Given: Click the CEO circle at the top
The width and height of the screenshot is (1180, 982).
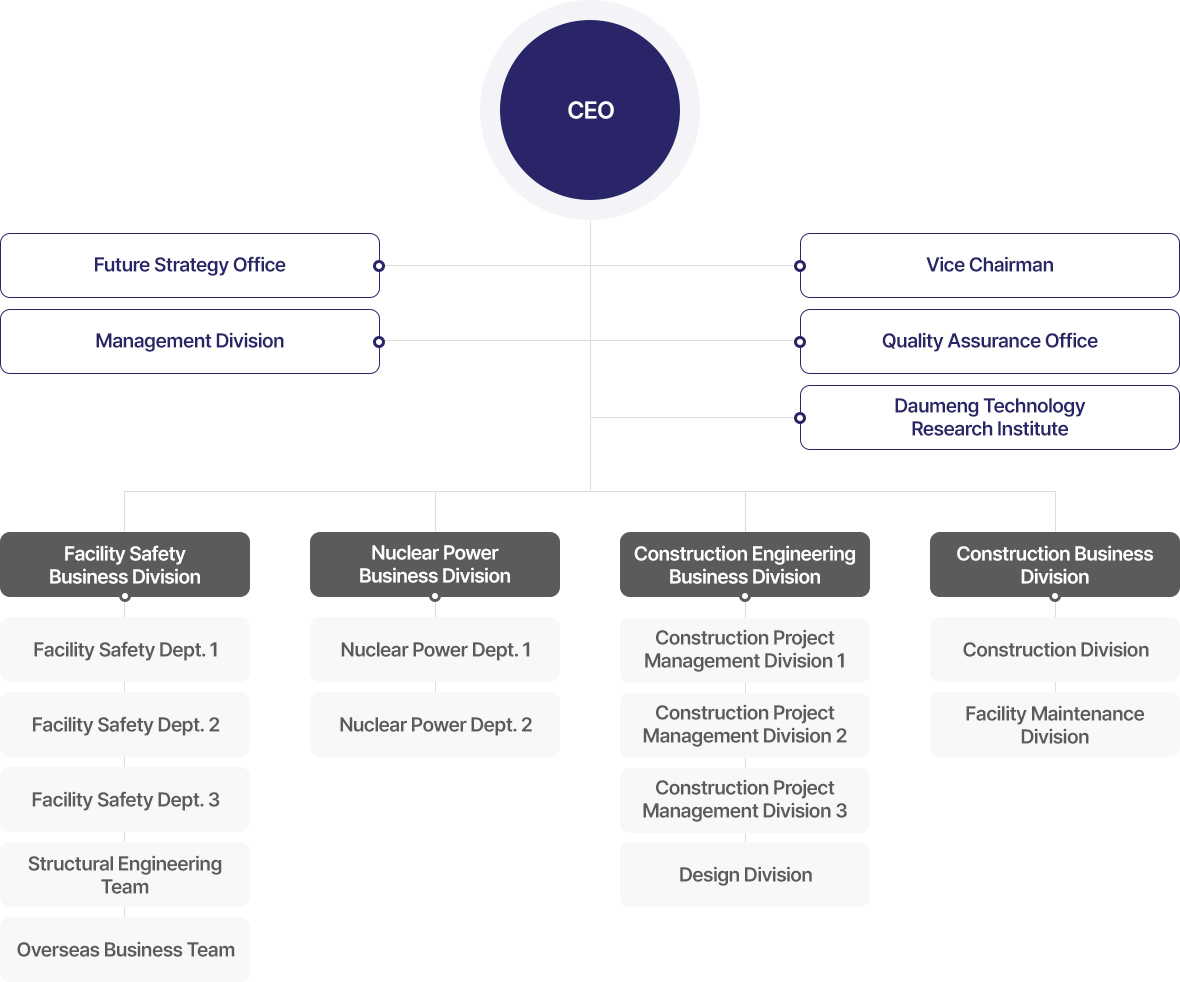Looking at the screenshot, I should point(590,110).
